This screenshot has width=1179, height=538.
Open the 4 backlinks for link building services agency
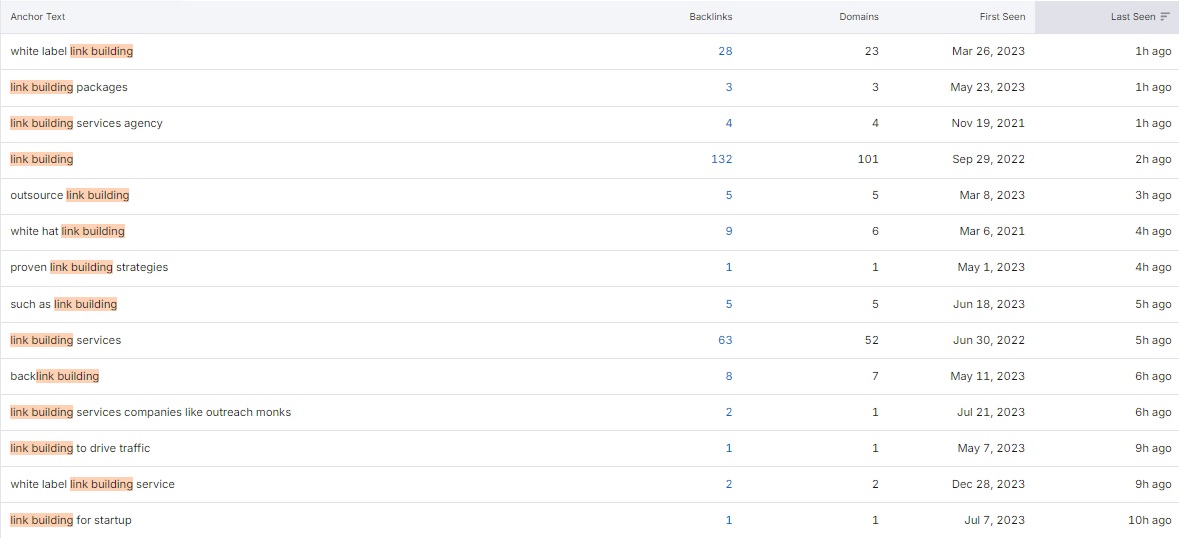point(729,123)
